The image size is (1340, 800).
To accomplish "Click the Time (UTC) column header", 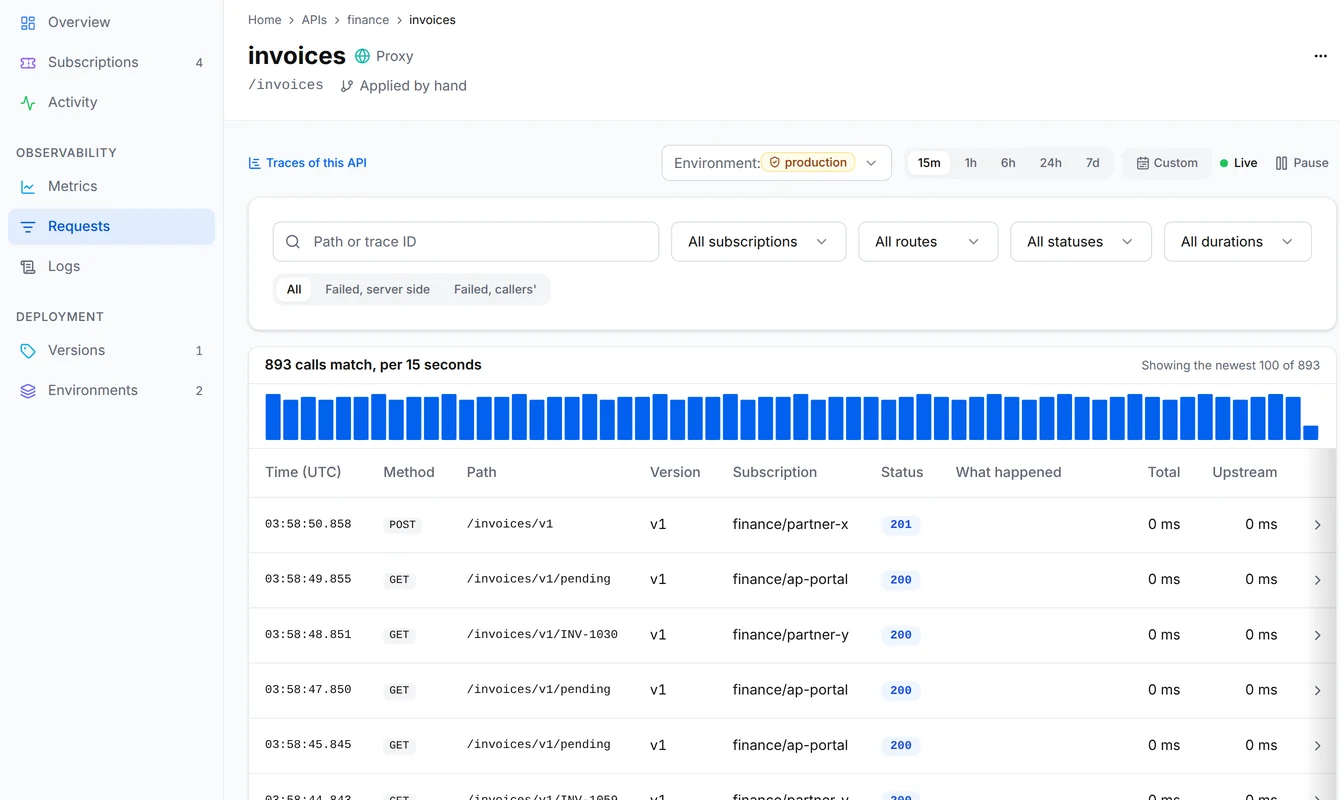I will pos(303,472).
